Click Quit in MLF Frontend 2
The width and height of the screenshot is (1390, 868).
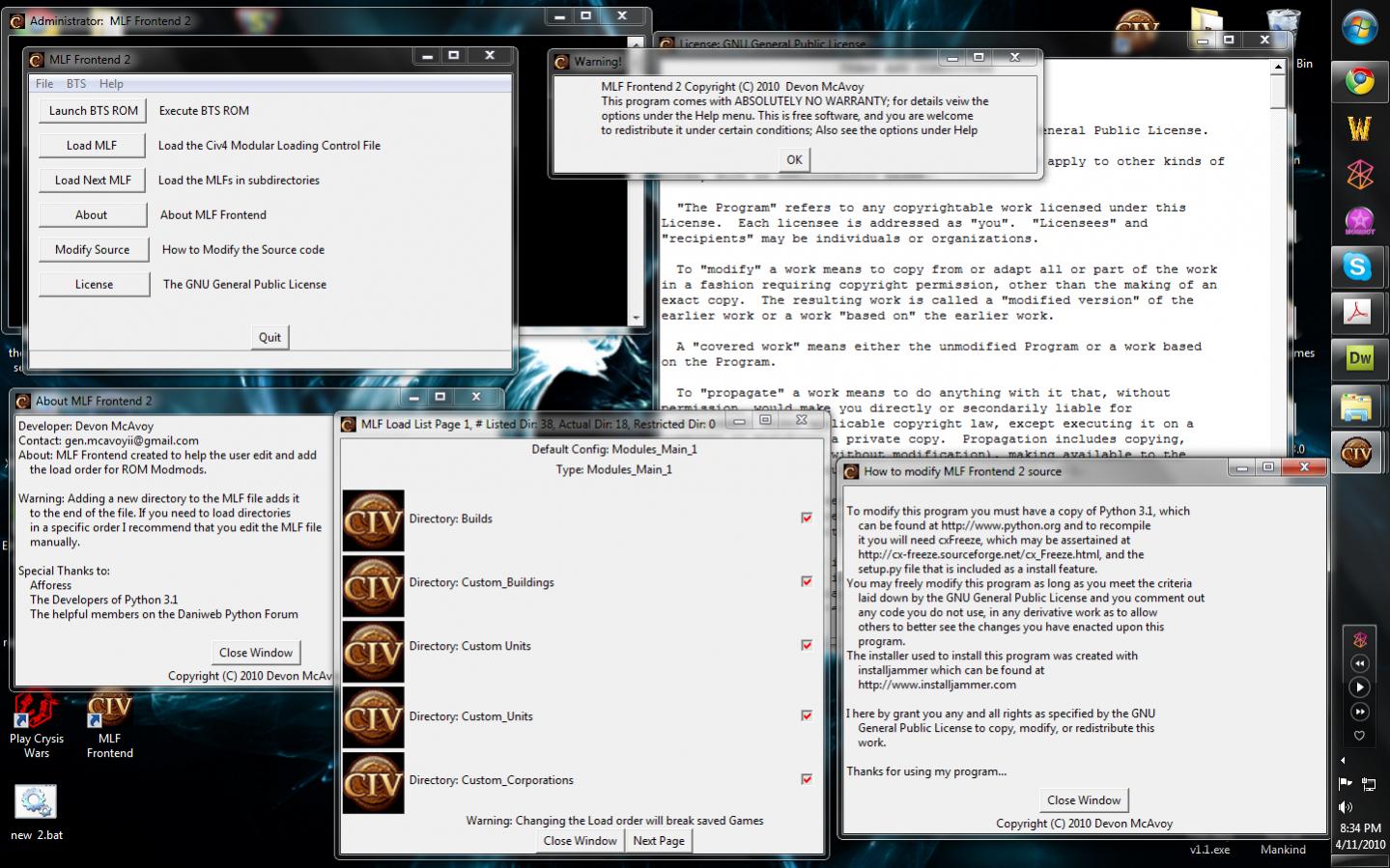click(x=269, y=337)
